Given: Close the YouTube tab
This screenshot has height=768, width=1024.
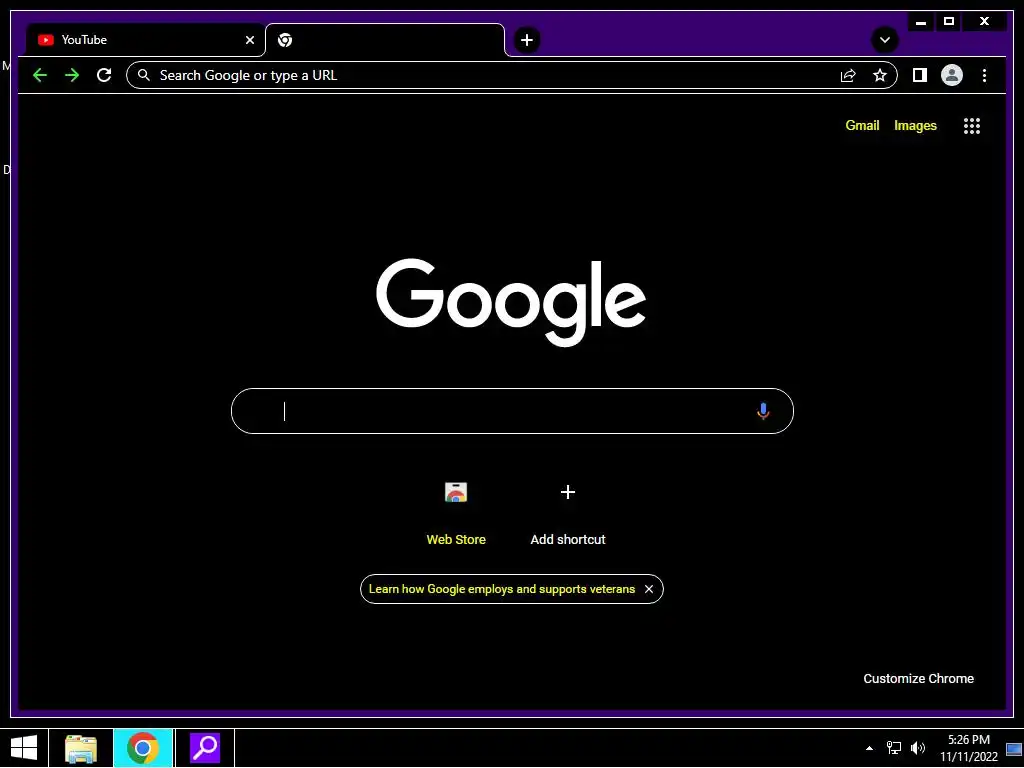Looking at the screenshot, I should (249, 40).
